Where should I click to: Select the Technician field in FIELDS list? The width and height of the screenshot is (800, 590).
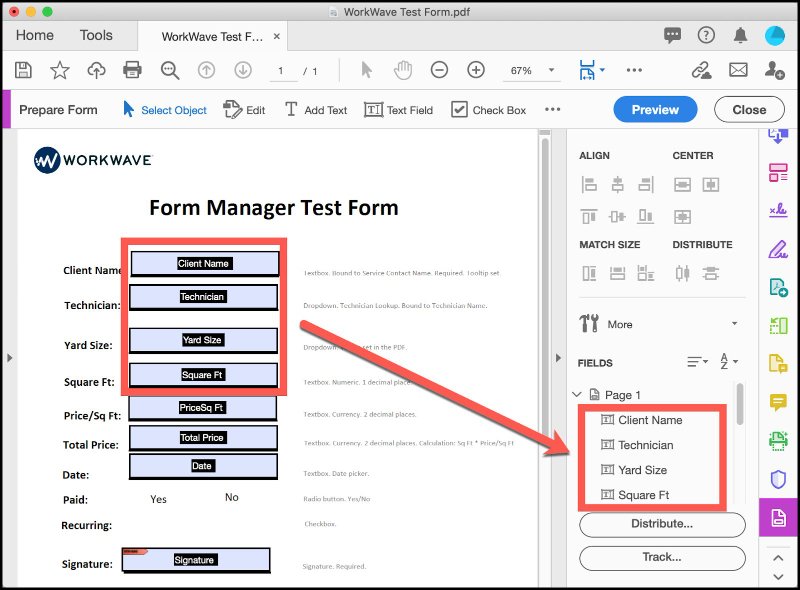point(645,445)
